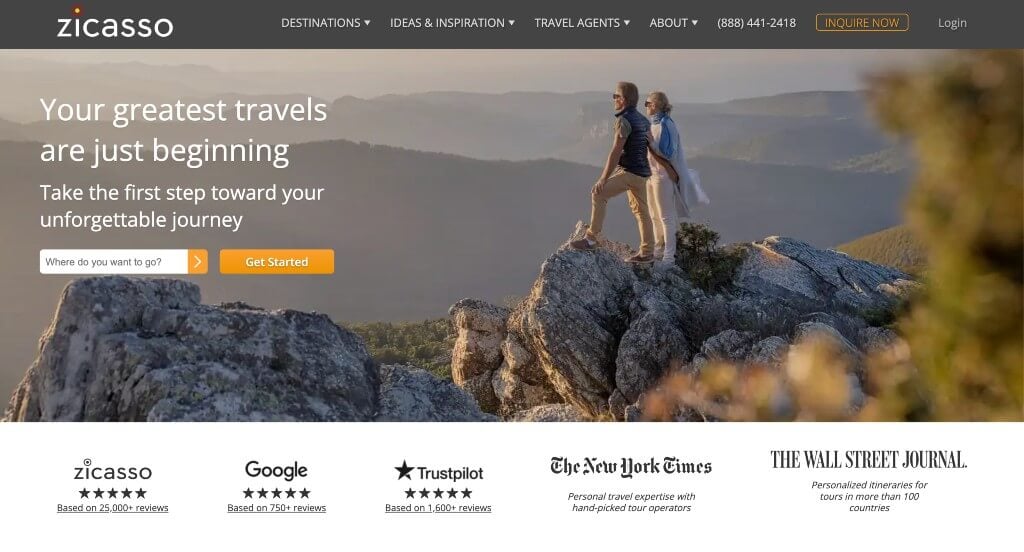Expand the Travel Agents menu
The height and width of the screenshot is (552, 1024).
click(x=582, y=23)
